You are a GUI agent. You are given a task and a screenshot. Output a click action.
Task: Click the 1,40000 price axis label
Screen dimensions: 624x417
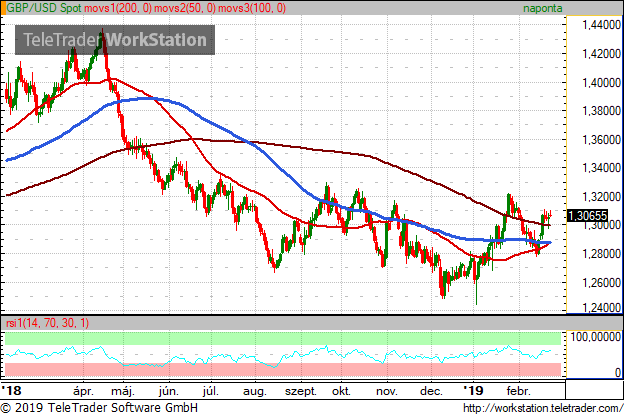(601, 83)
